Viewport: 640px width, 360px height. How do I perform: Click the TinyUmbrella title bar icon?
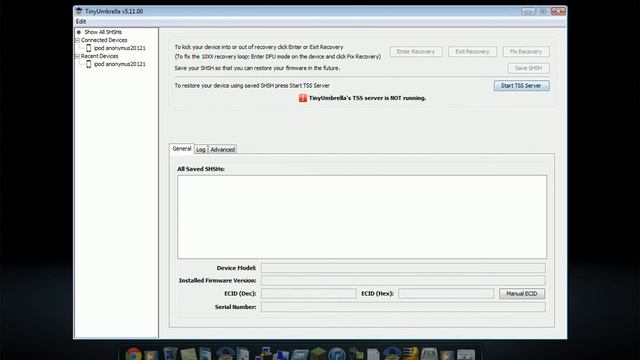[79, 11]
